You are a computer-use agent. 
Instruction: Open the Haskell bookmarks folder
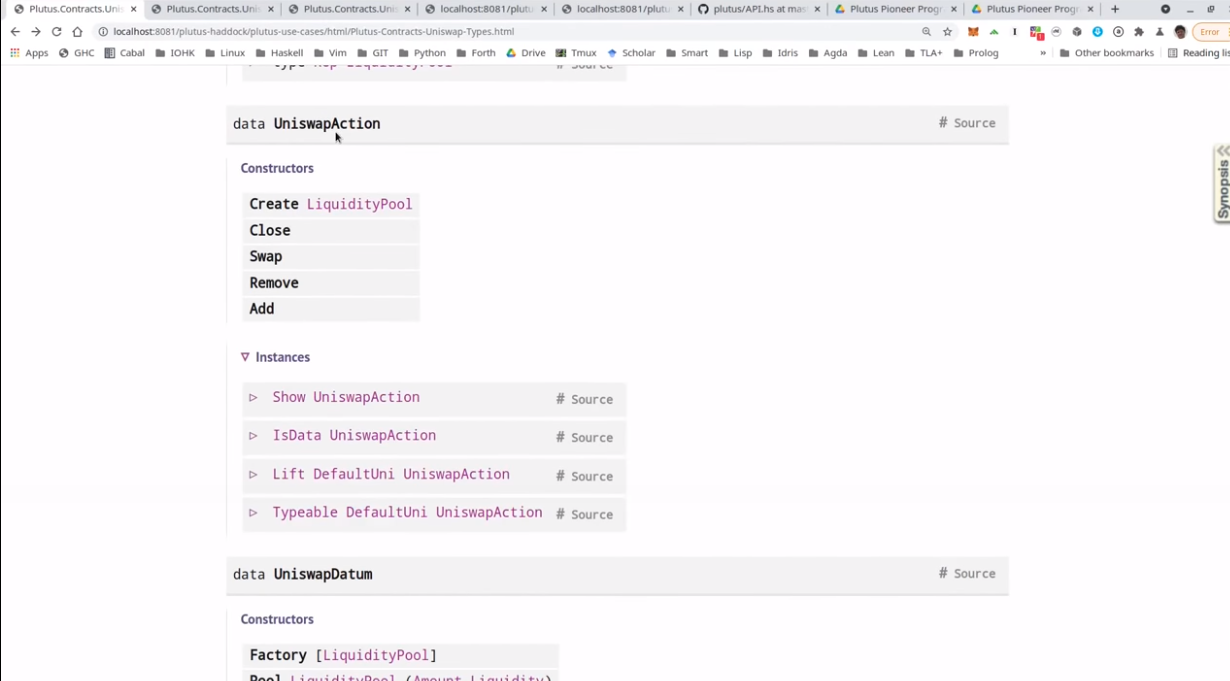[279, 53]
